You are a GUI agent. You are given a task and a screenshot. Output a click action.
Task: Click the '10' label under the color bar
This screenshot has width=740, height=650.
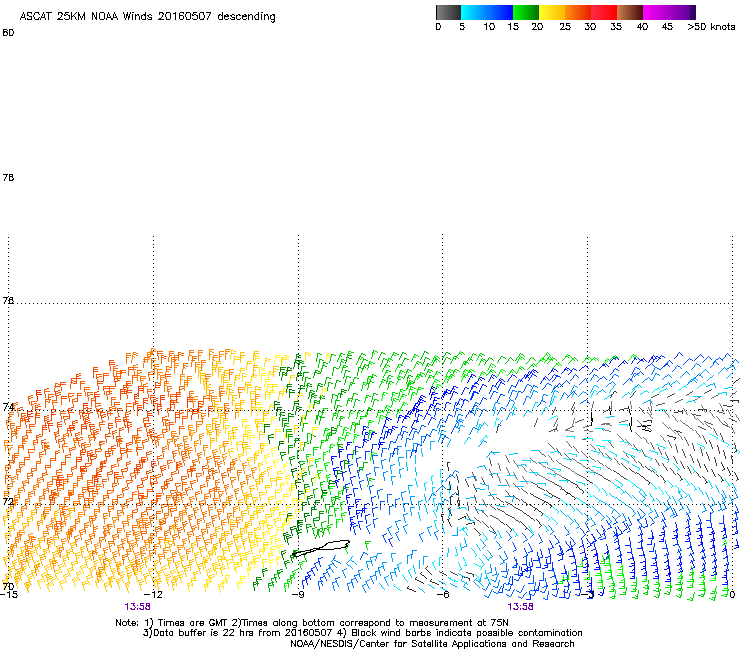coord(489,27)
